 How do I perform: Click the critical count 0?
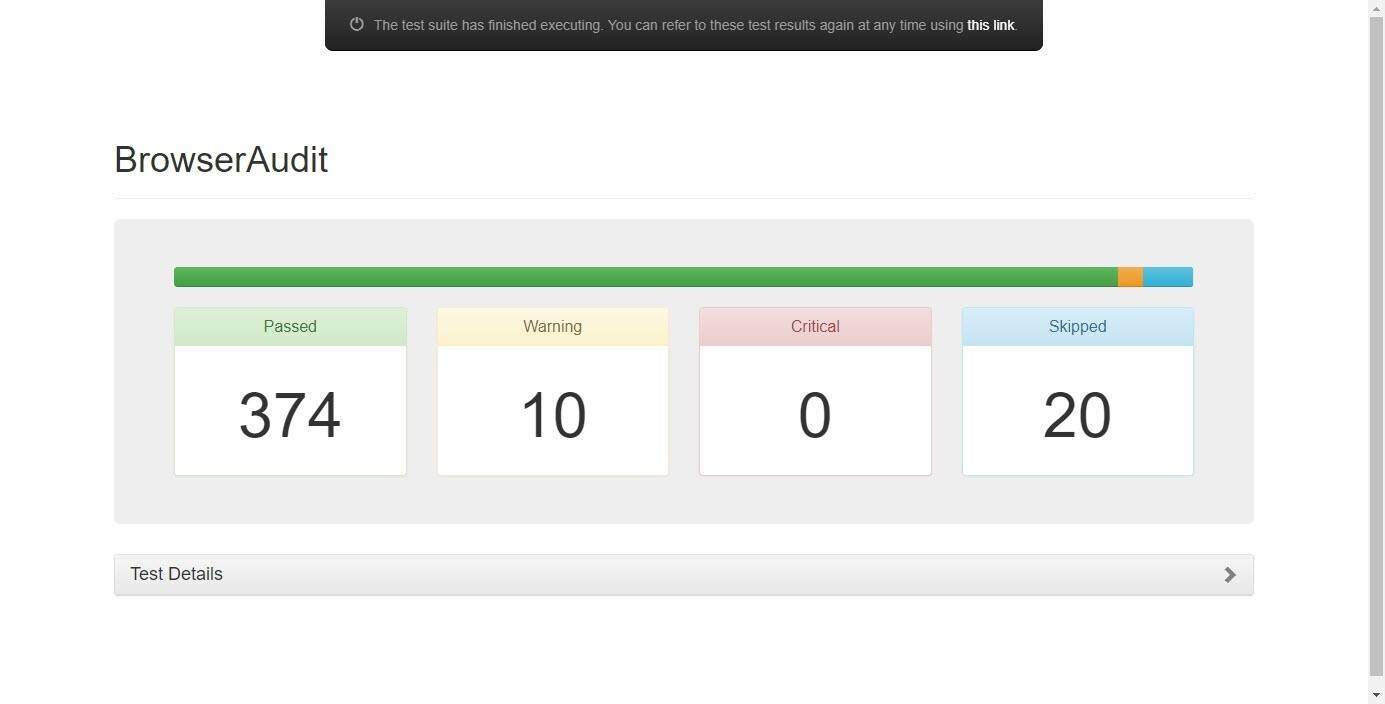[815, 415]
